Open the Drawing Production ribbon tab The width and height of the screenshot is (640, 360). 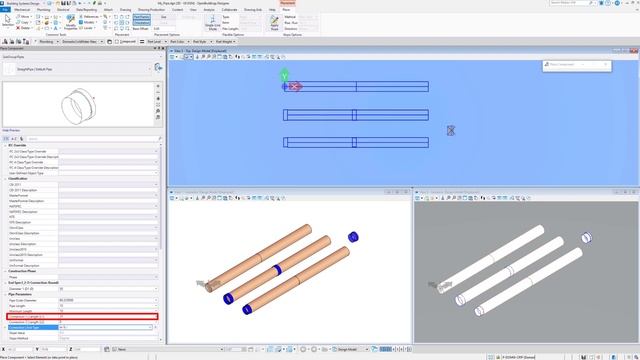click(151, 9)
